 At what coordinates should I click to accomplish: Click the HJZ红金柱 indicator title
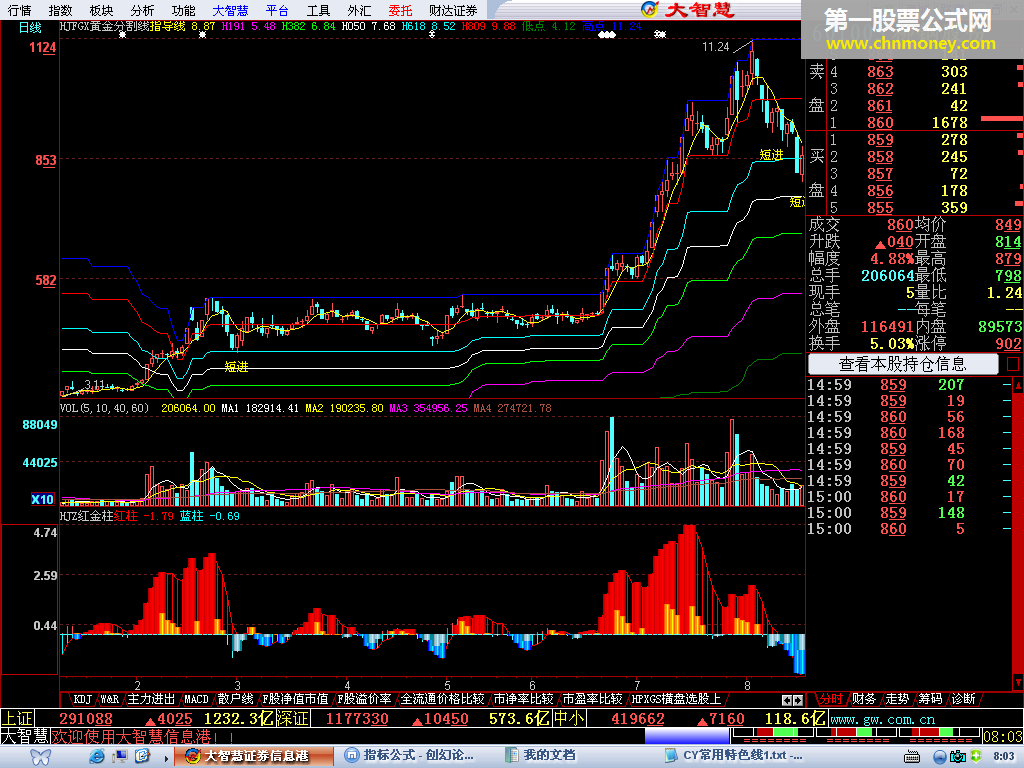pos(86,516)
